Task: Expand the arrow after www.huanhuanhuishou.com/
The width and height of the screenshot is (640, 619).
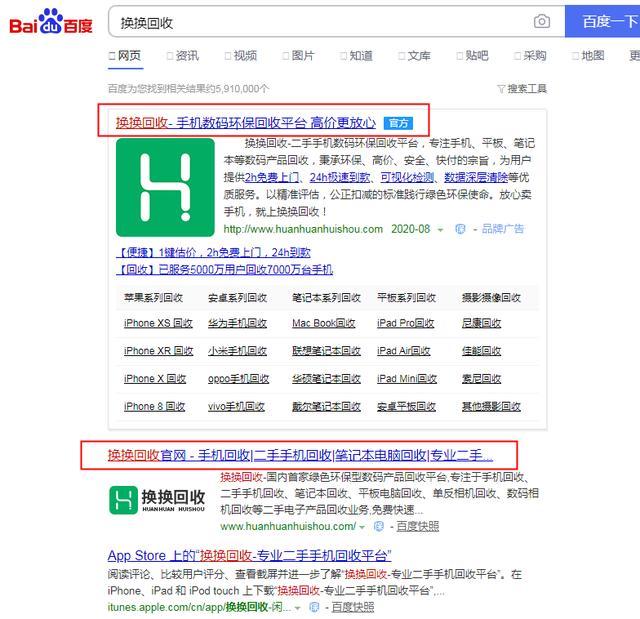Action: [x=362, y=527]
